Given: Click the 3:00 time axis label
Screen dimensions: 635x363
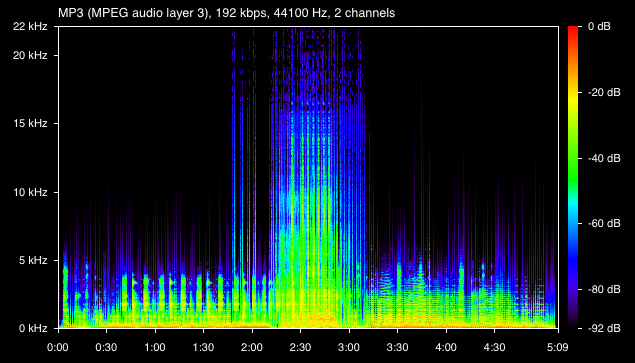Looking at the screenshot, I should (349, 348).
